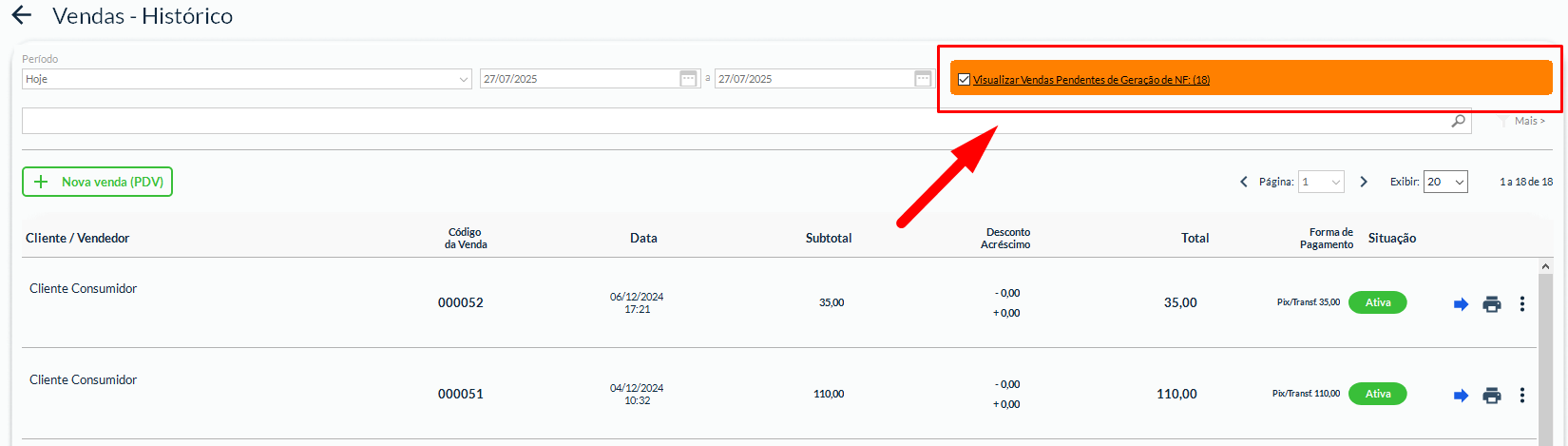The height and width of the screenshot is (446, 1568).
Task: Expand the Período dropdown set to Hoje
Action: [x=247, y=79]
